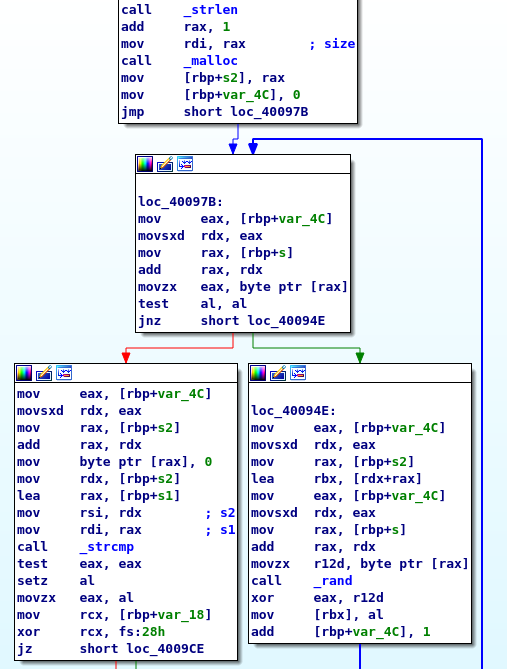Select 'mov [rbx], al' instruction
Screen dimensions: 507x669
tap(317, 615)
